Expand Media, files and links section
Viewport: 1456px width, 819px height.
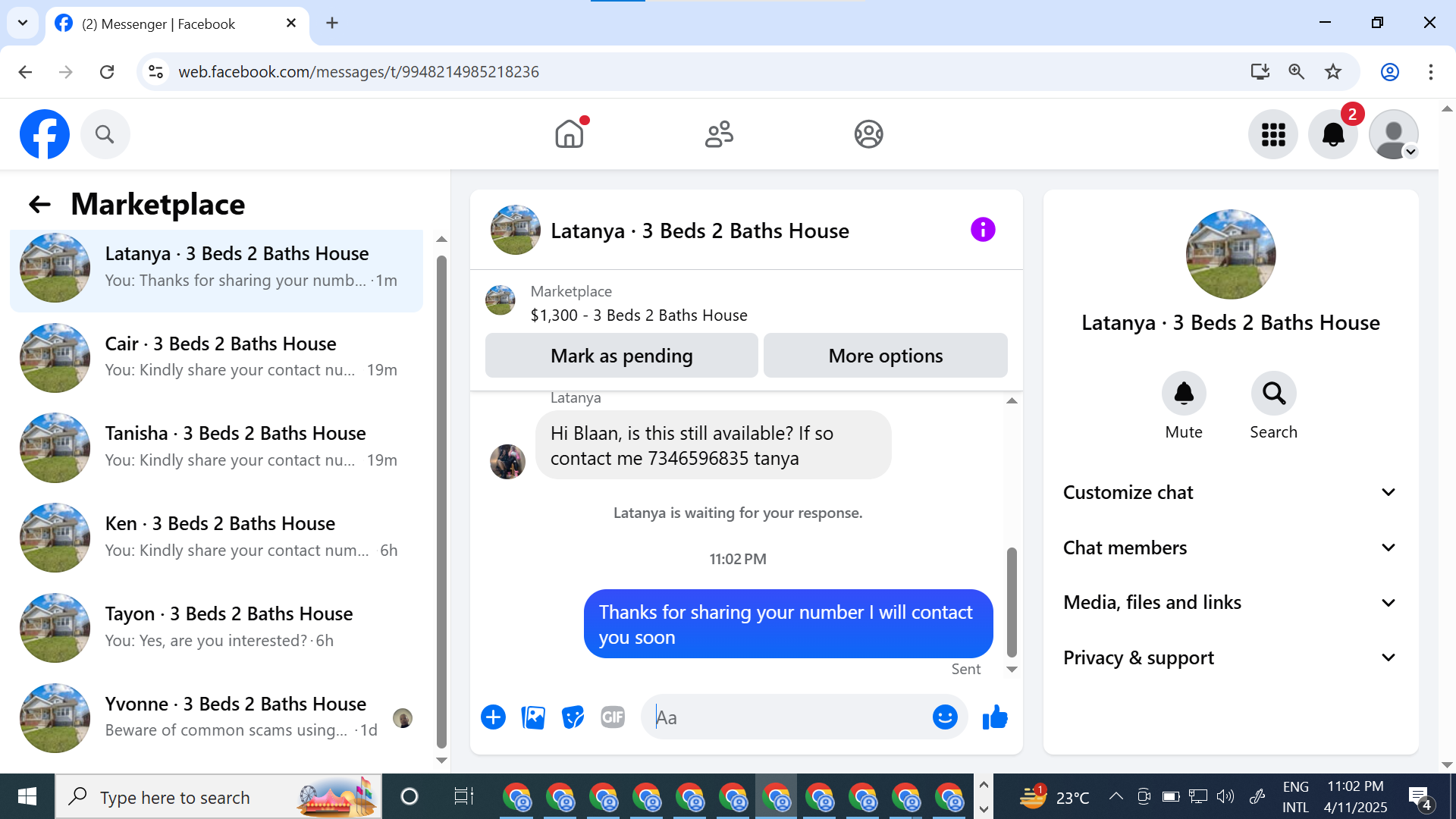pos(1230,602)
